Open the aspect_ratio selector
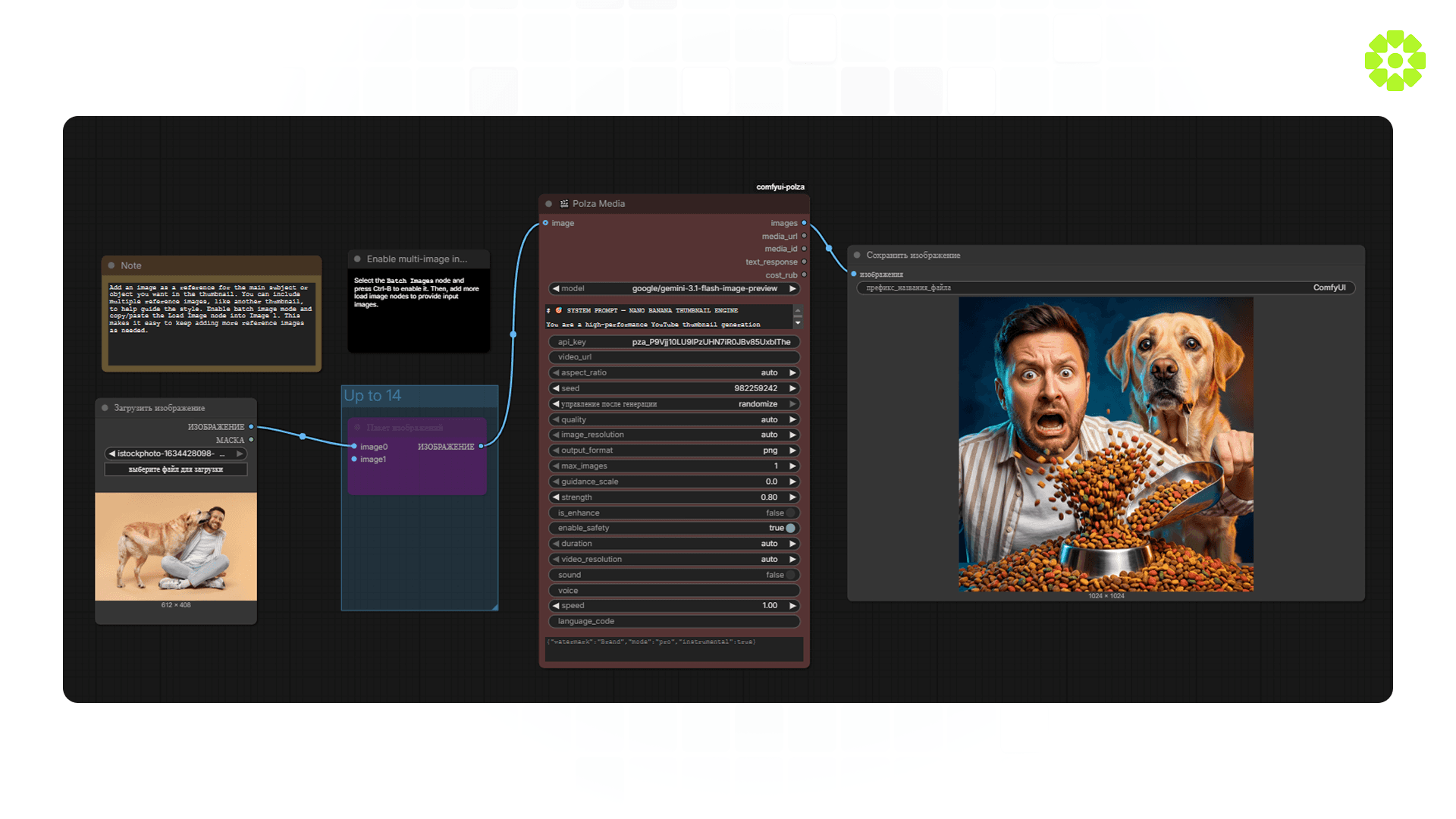 (x=674, y=373)
